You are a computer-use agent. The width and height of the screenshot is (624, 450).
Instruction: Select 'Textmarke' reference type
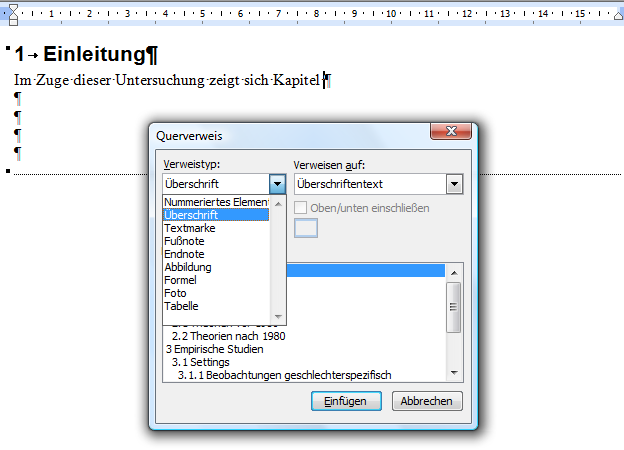point(216,228)
